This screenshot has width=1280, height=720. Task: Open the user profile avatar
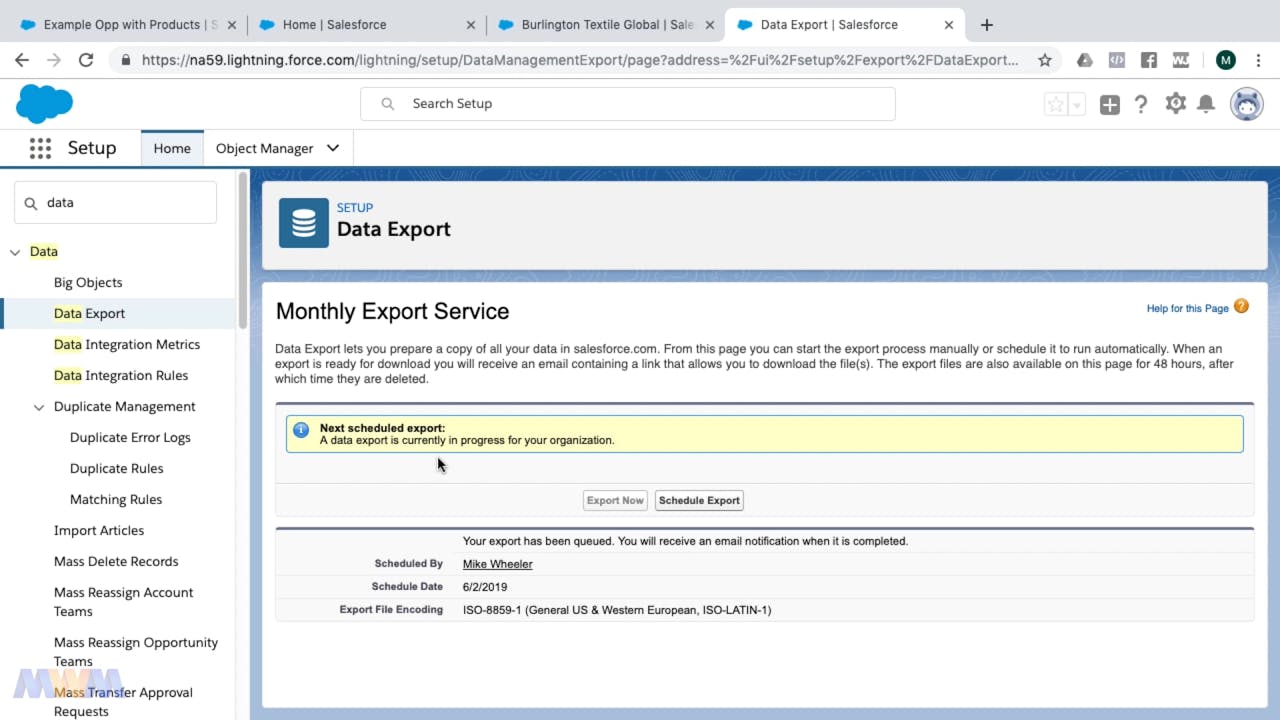click(x=1246, y=104)
